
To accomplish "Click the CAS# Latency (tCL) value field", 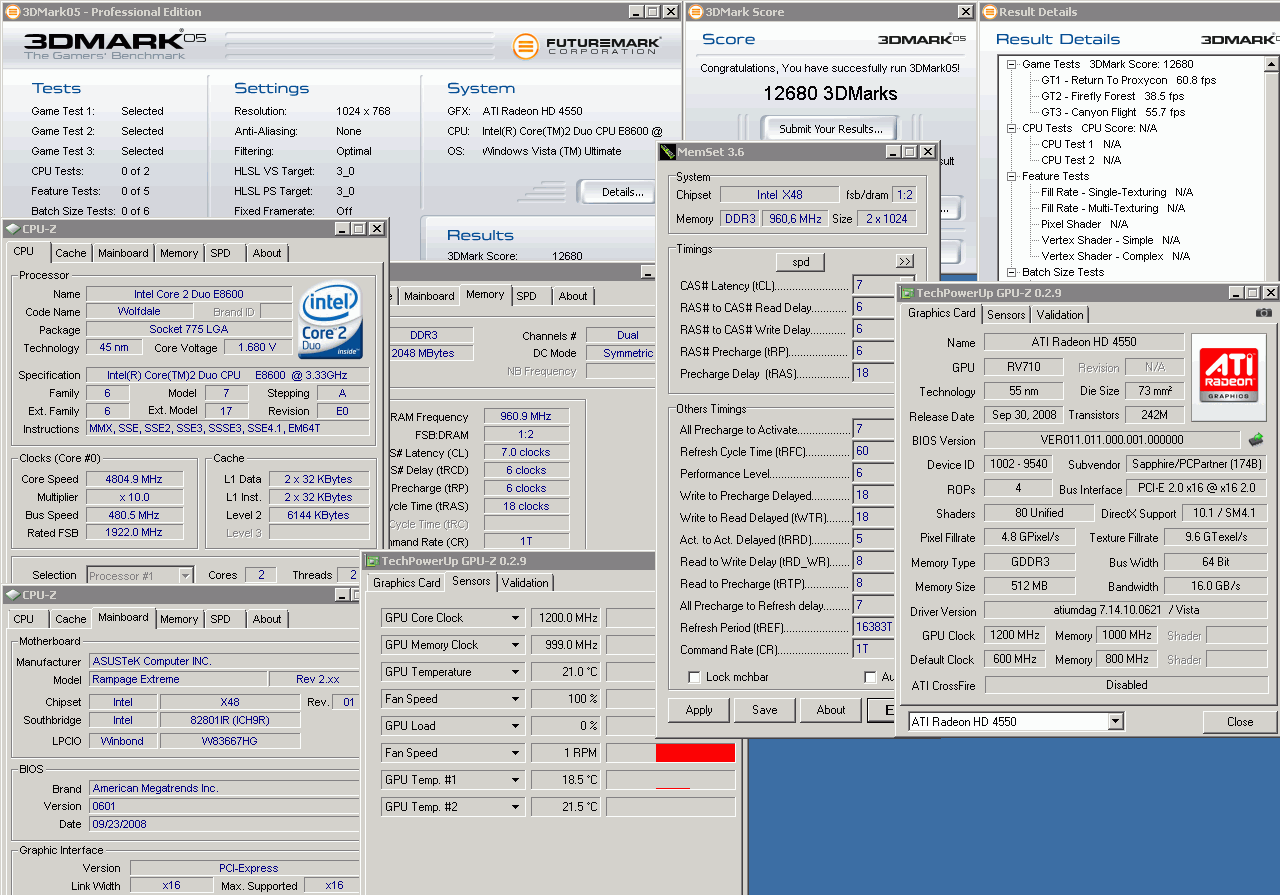I will click(x=872, y=286).
